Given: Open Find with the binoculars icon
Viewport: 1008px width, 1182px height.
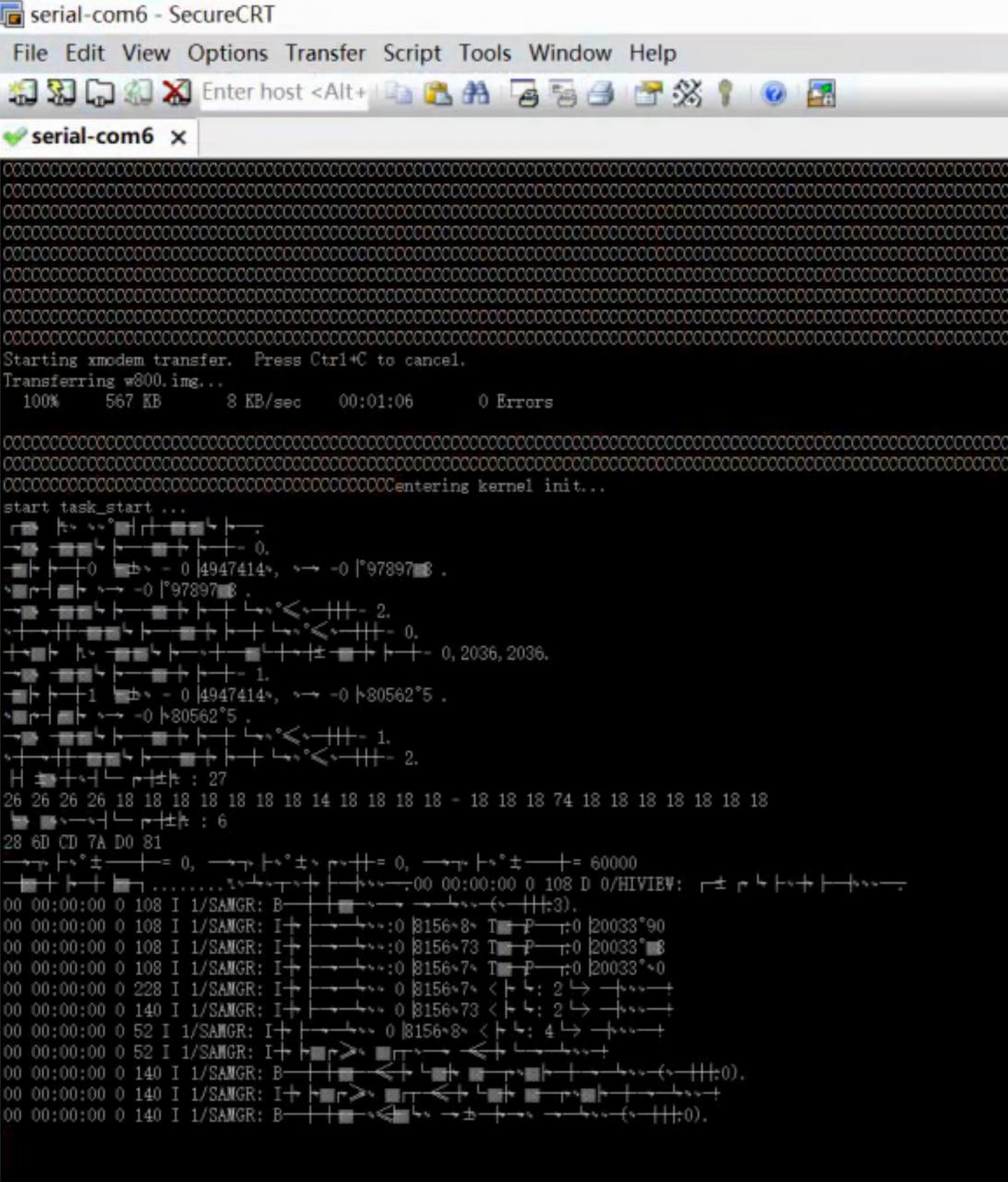Looking at the screenshot, I should [476, 92].
